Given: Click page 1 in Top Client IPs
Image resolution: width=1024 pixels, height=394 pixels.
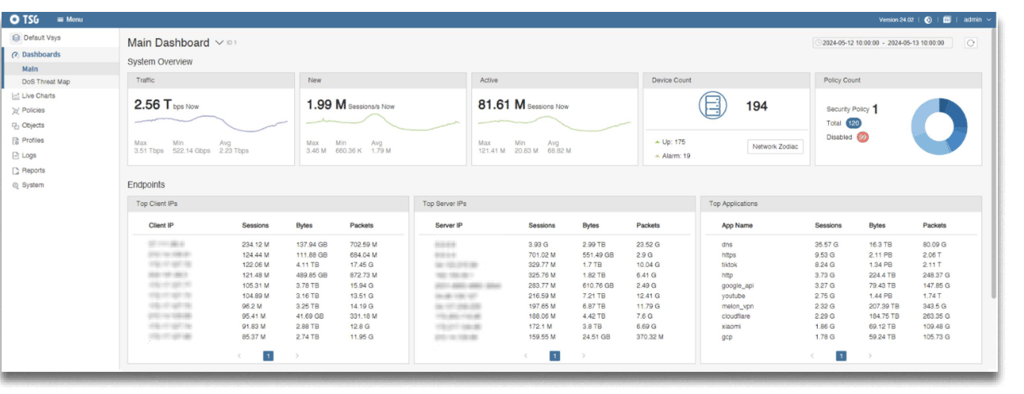Looking at the screenshot, I should point(268,355).
